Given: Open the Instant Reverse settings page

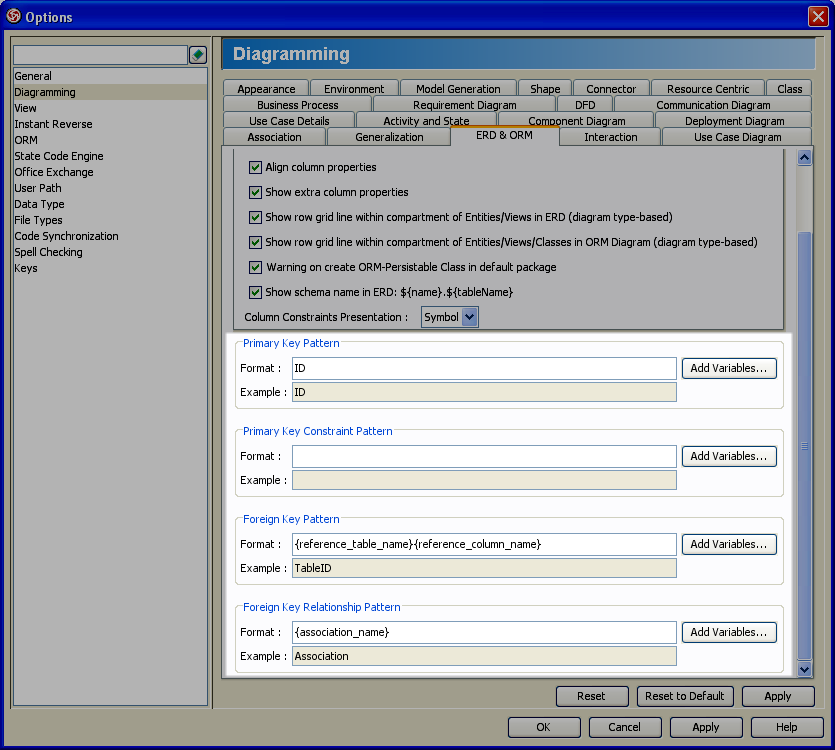Looking at the screenshot, I should coord(52,124).
